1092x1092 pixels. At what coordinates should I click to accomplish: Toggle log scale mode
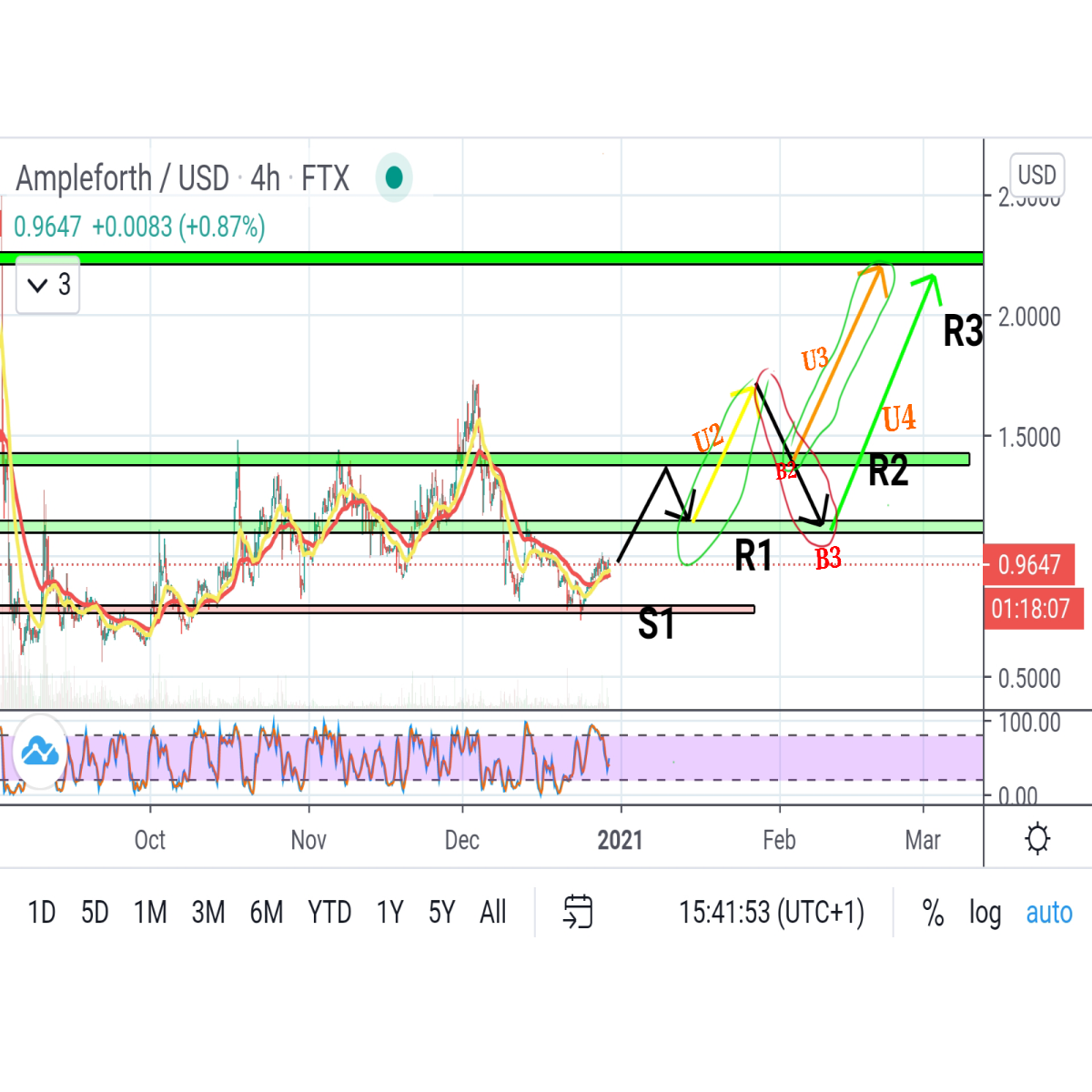click(985, 912)
